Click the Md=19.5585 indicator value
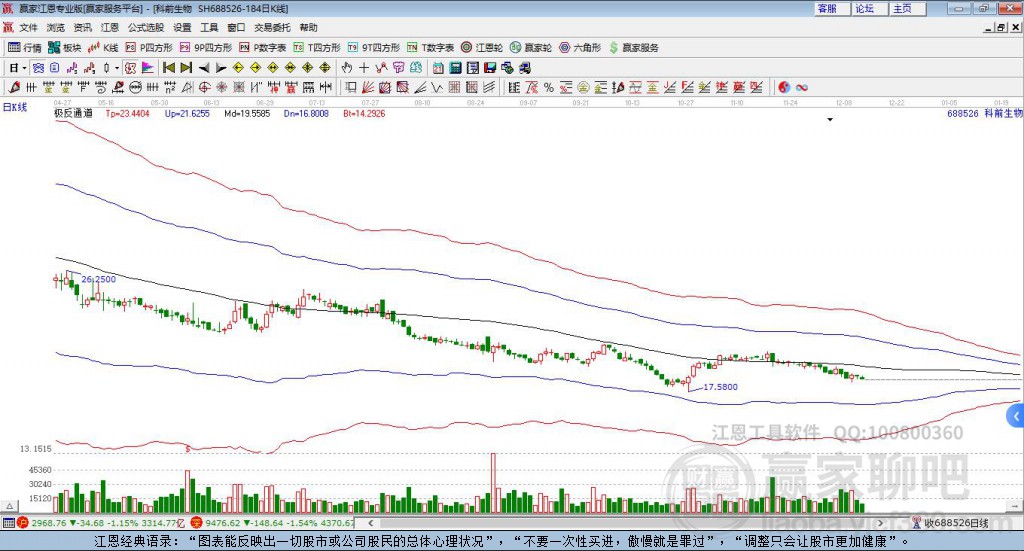 click(247, 113)
